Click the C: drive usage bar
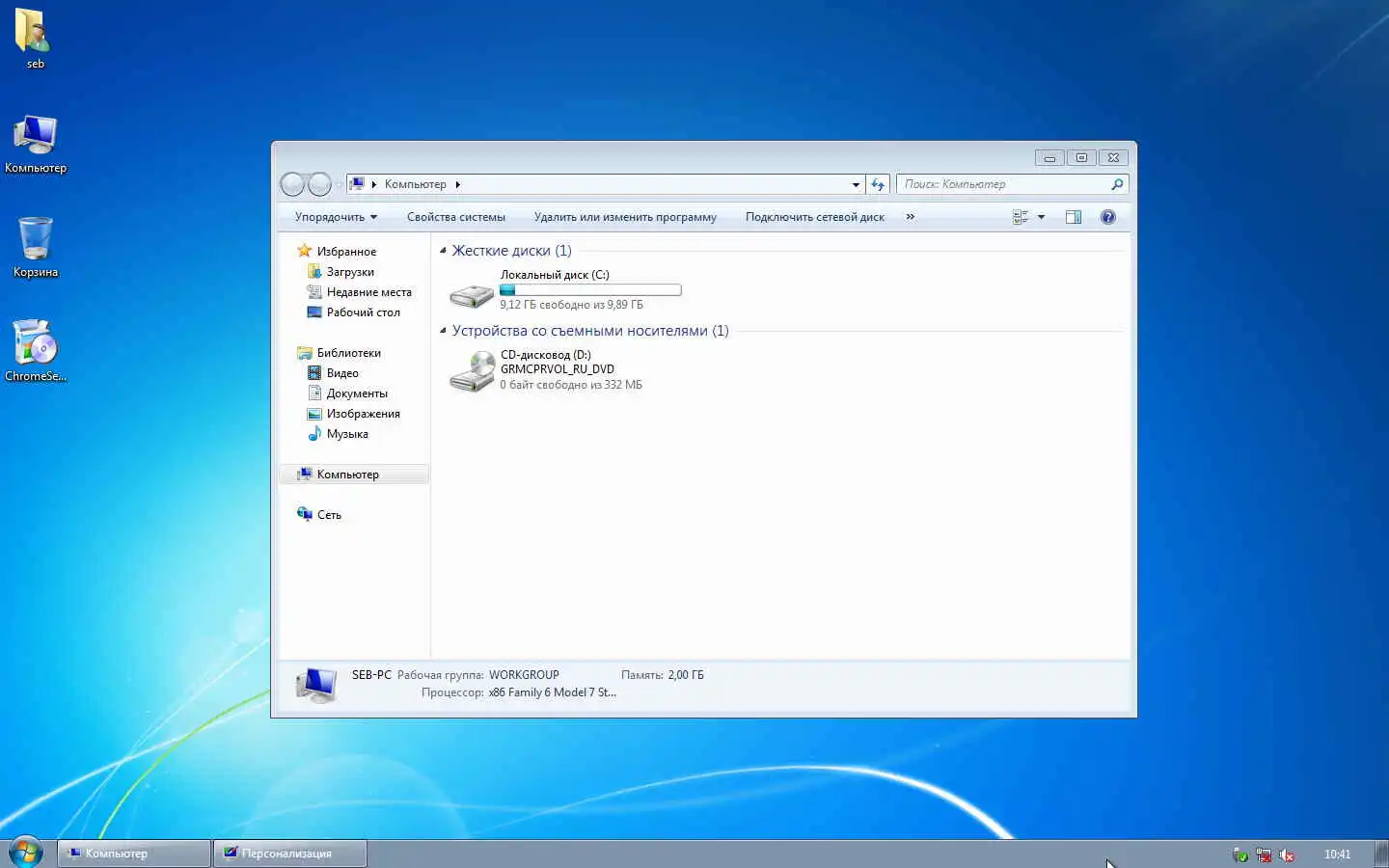Screen dimensions: 1389x868 [x=590, y=289]
